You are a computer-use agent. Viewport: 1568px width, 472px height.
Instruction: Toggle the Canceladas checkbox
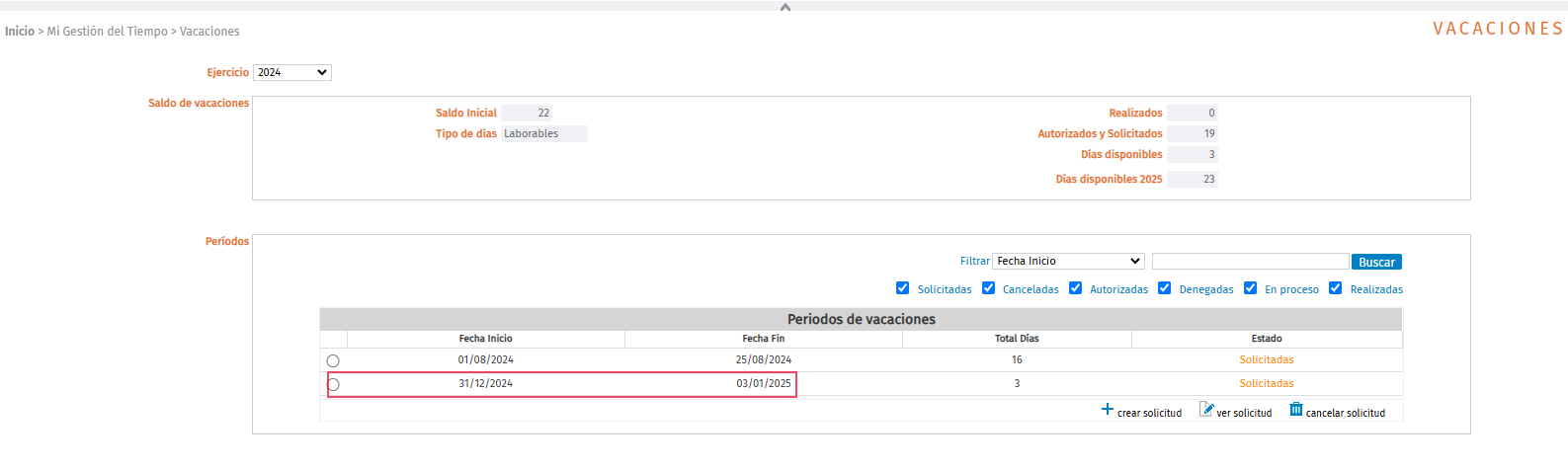tap(988, 288)
